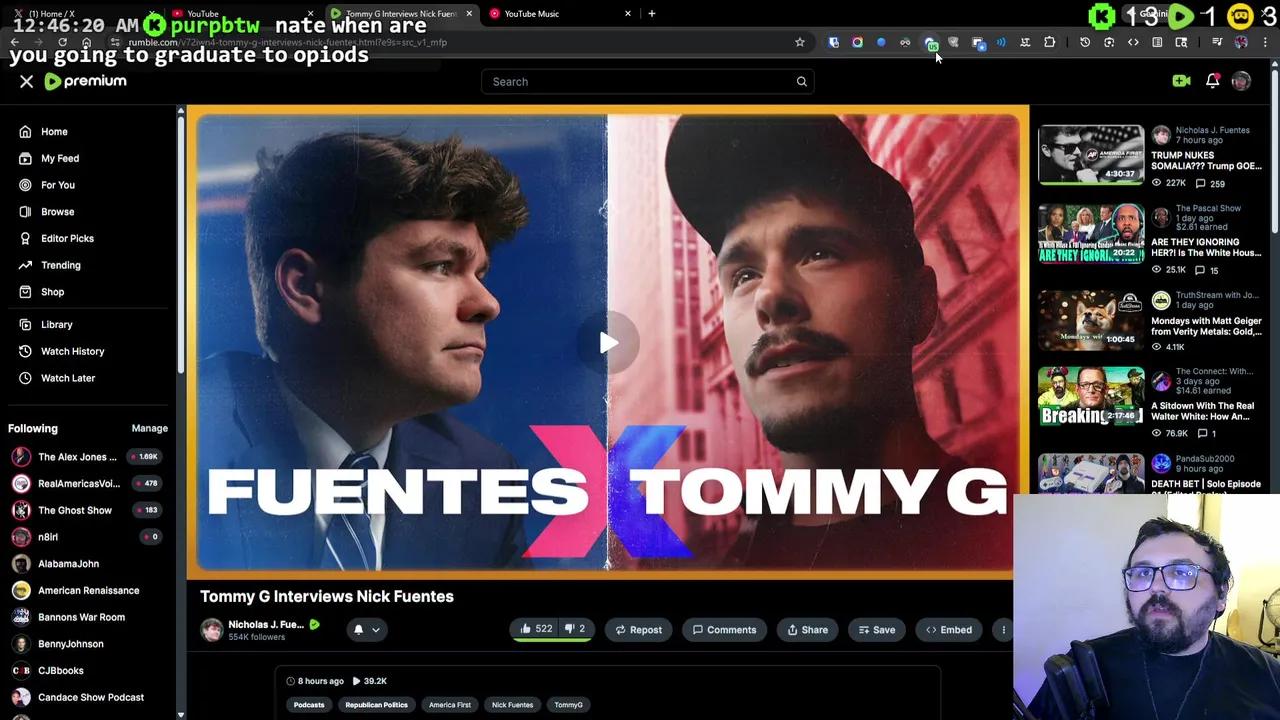Open Library in the sidebar

pos(56,325)
